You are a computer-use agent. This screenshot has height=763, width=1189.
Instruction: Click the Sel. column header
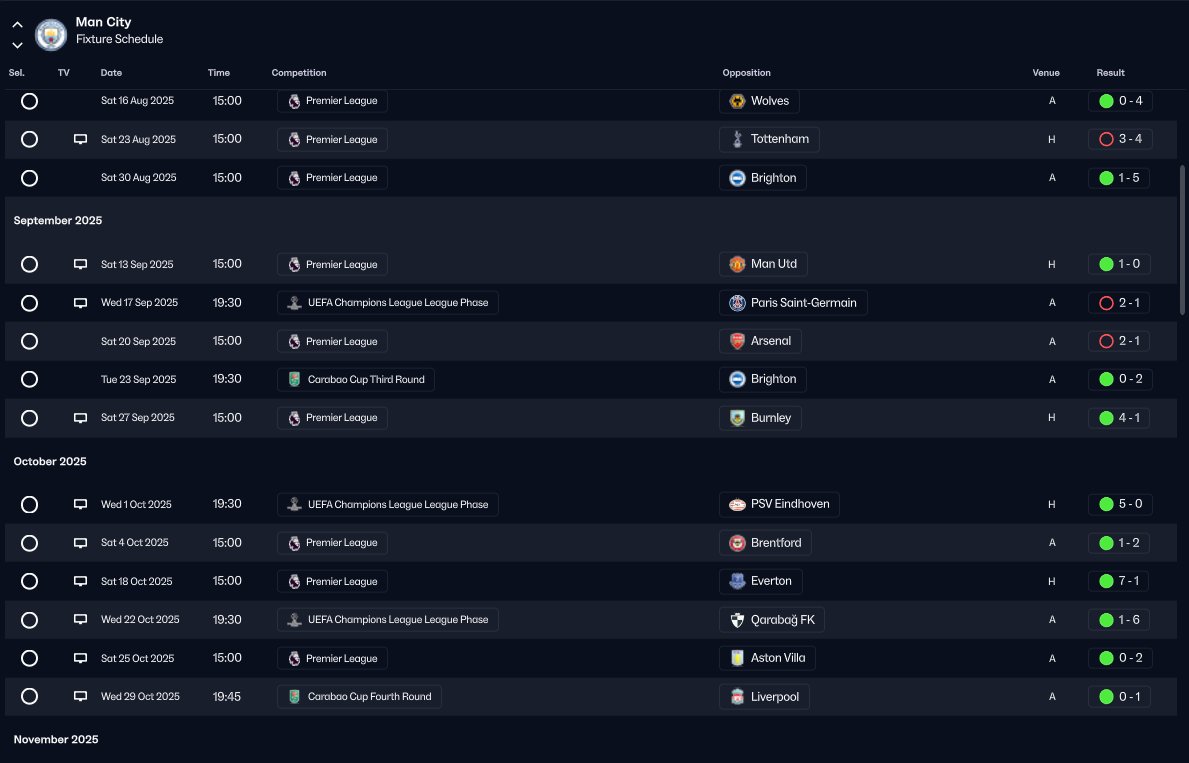[17, 73]
